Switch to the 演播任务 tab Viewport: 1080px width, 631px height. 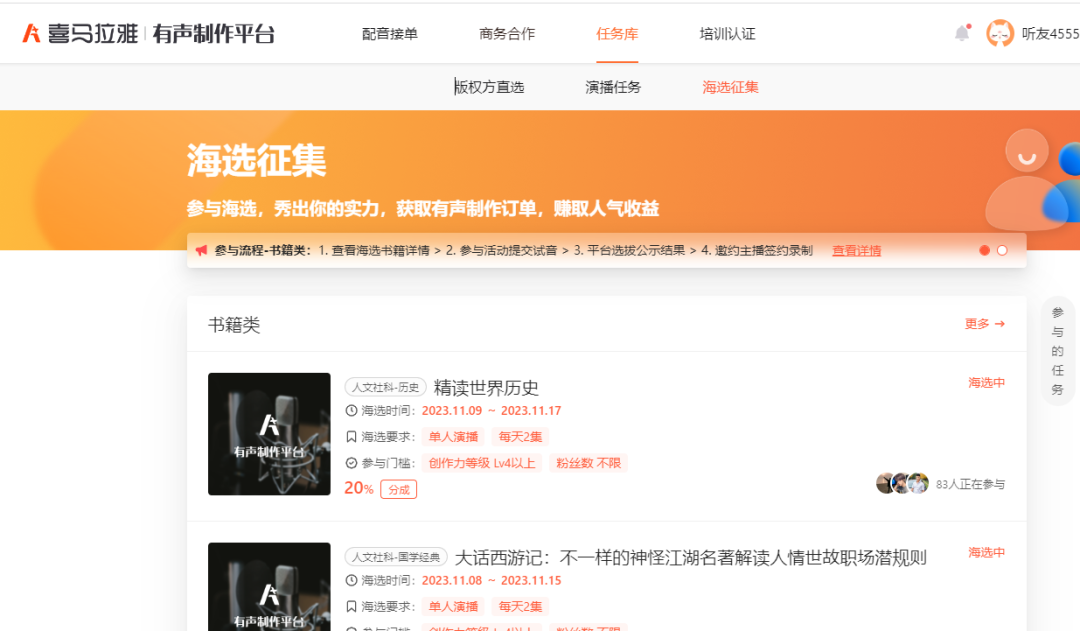pos(613,87)
